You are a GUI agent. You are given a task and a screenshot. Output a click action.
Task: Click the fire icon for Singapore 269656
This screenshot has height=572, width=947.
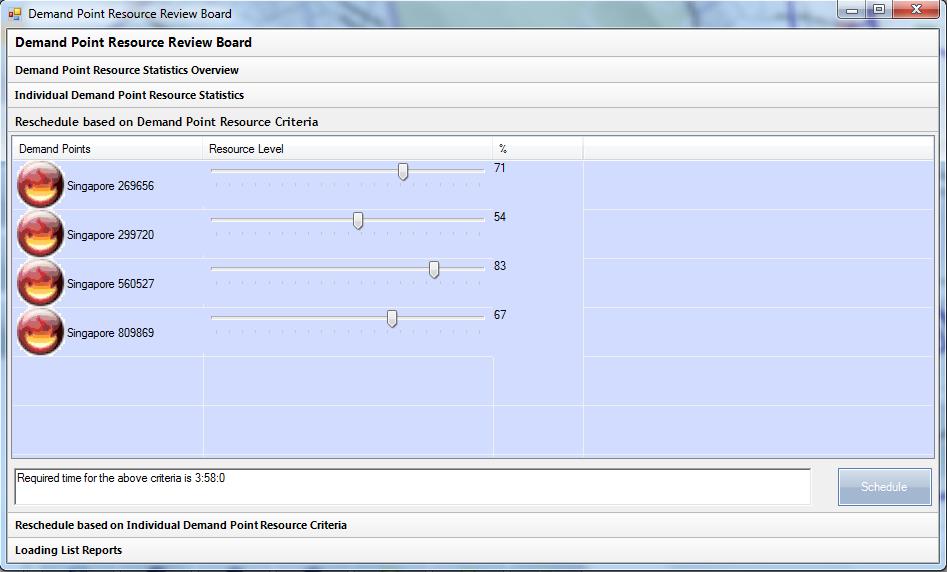click(x=40, y=185)
